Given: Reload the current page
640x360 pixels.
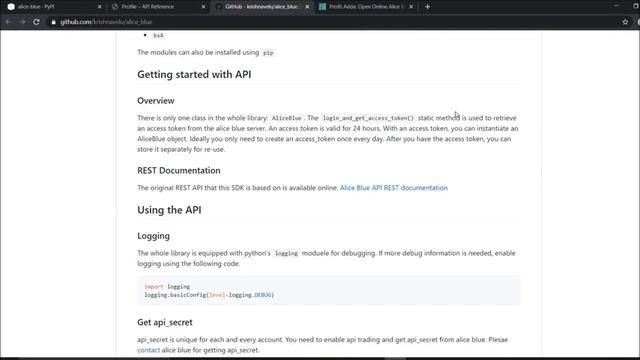Looking at the screenshot, I should click(36, 22).
